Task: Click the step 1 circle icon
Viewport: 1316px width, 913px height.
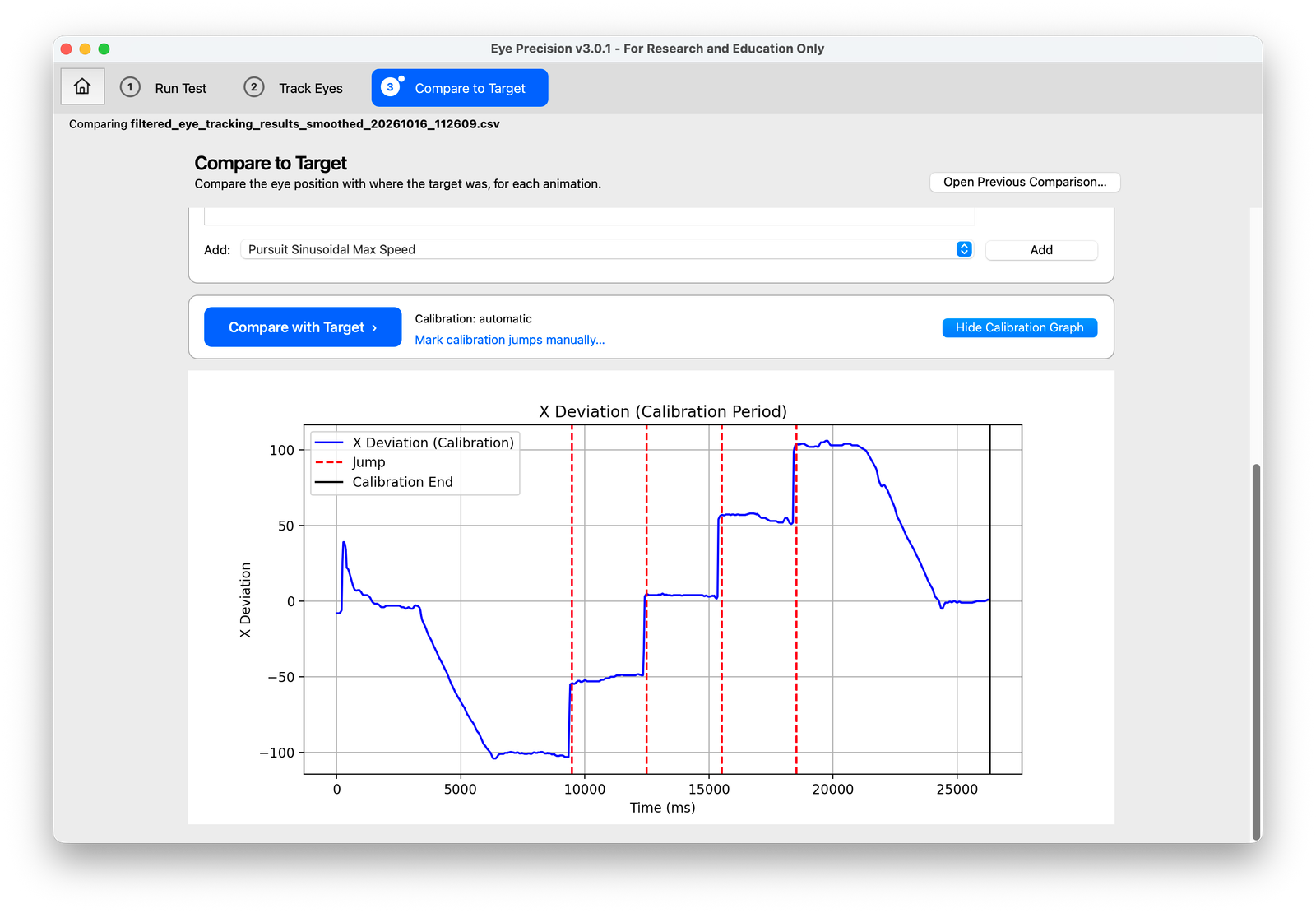Action: click(x=130, y=87)
